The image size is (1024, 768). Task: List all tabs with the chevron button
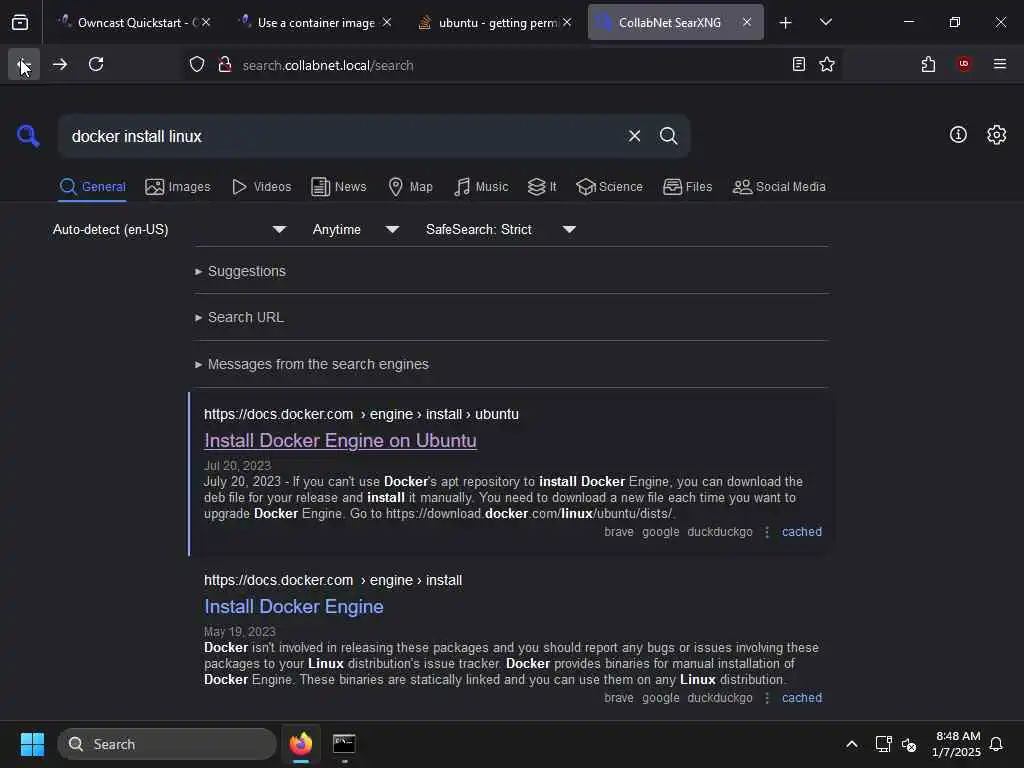point(825,22)
